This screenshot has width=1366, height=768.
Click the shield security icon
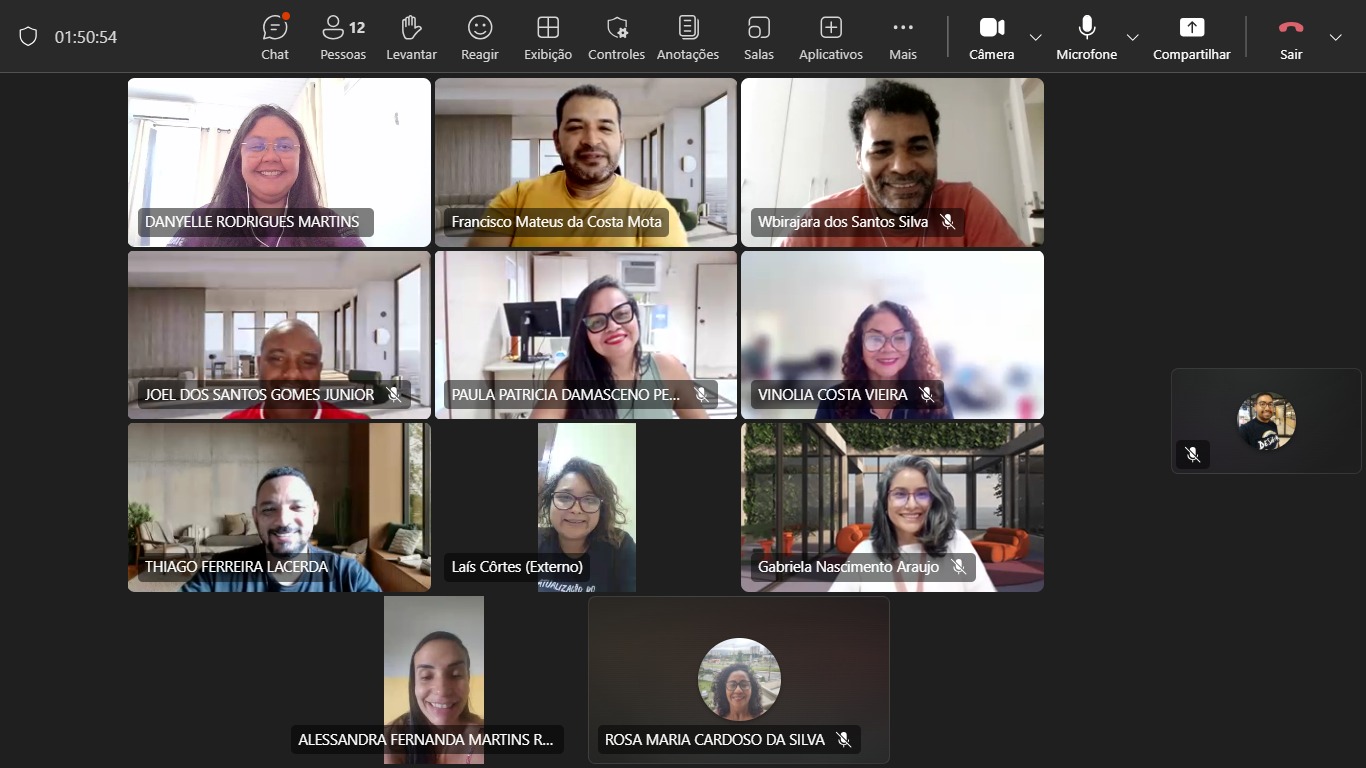pyautogui.click(x=28, y=37)
